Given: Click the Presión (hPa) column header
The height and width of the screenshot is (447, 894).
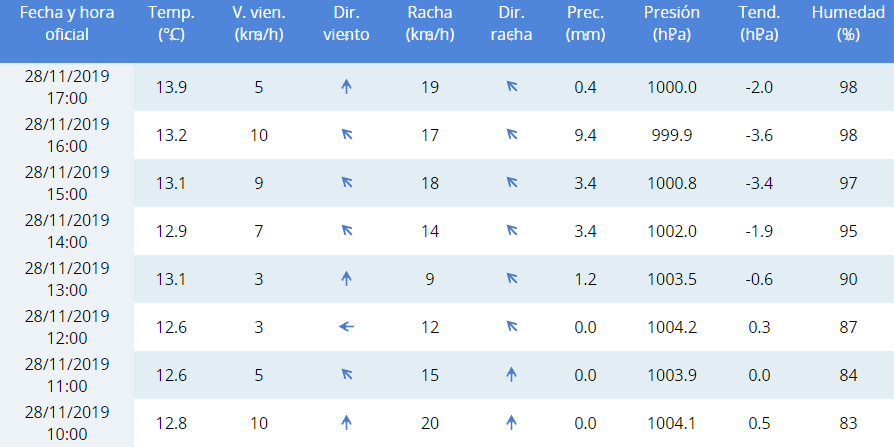Looking at the screenshot, I should pos(672,24).
